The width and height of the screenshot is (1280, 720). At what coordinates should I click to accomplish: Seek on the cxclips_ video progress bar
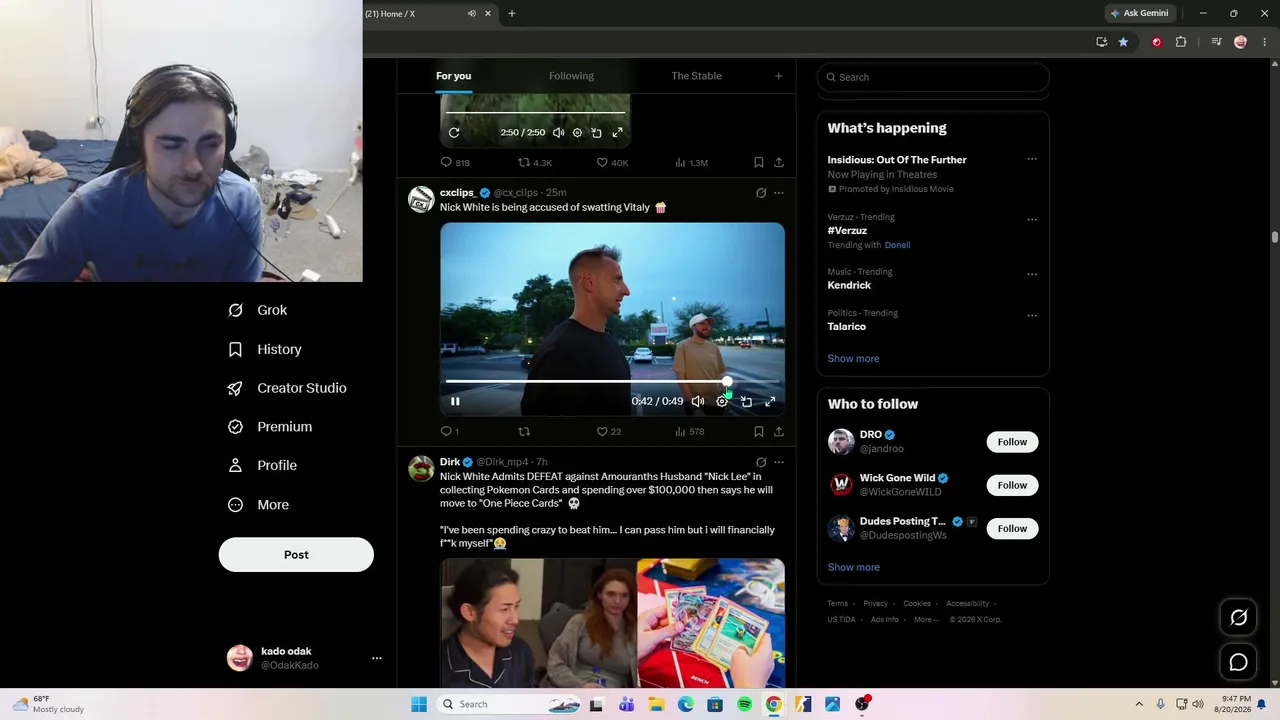coord(612,381)
